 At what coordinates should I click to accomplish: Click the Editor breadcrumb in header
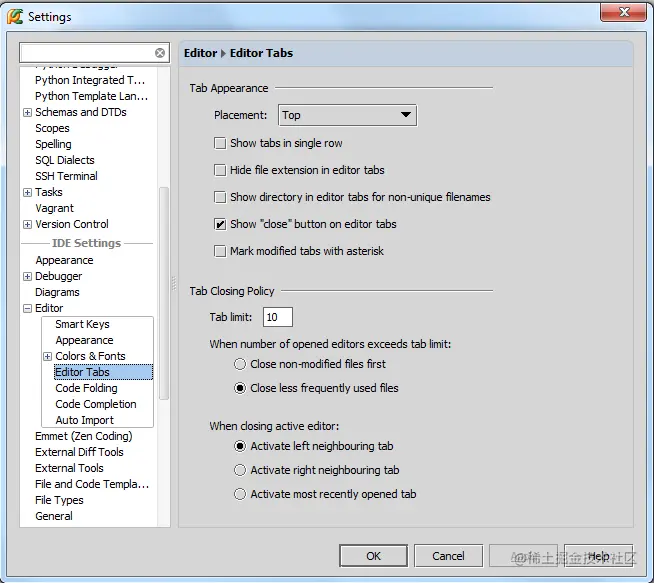201,53
